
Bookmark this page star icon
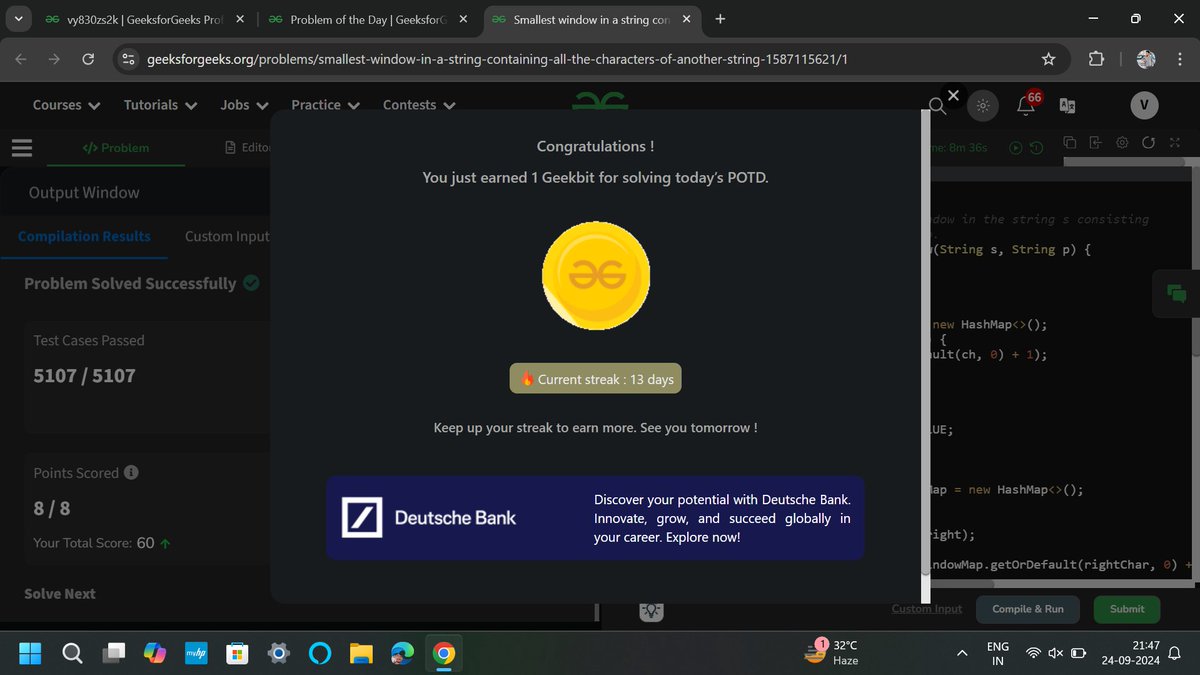(1048, 59)
